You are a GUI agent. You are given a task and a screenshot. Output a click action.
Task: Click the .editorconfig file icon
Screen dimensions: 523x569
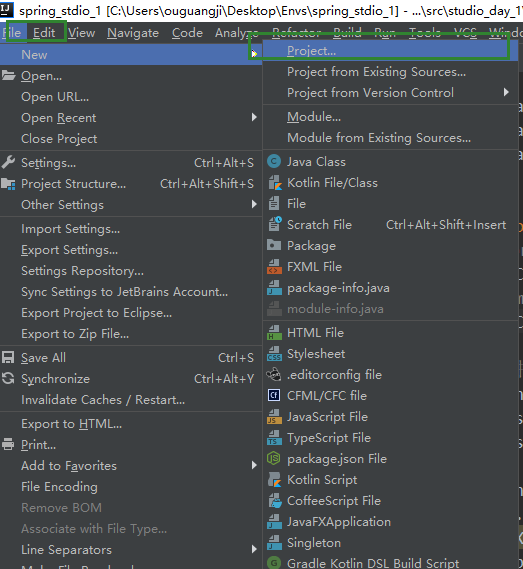[x=274, y=374]
